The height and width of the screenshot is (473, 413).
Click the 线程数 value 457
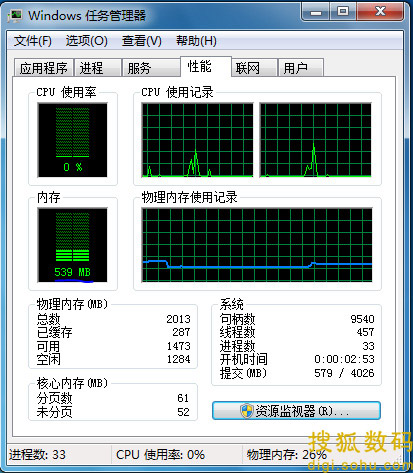365,332
